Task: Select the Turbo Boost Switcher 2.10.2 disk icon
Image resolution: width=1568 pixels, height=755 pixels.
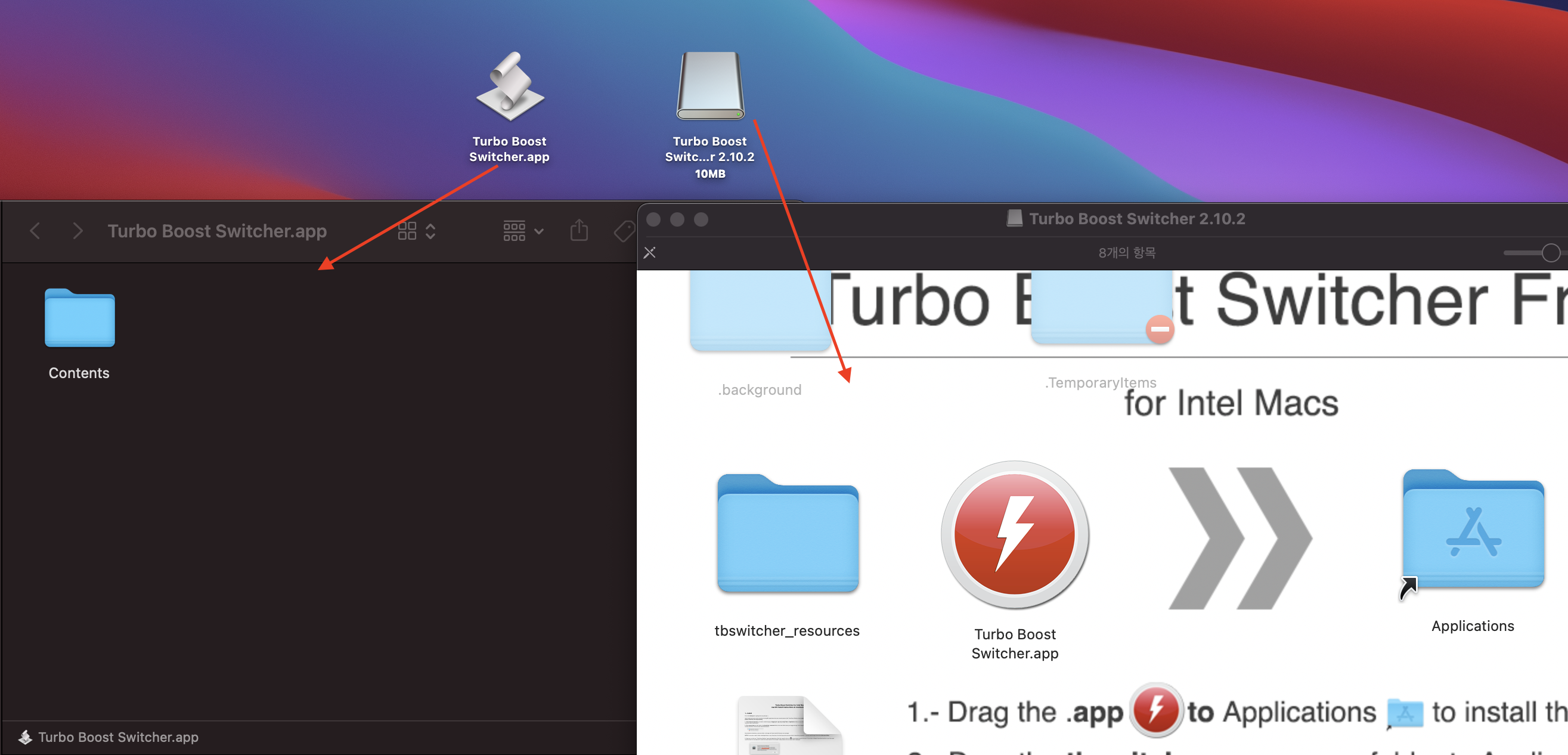Action: (709, 87)
